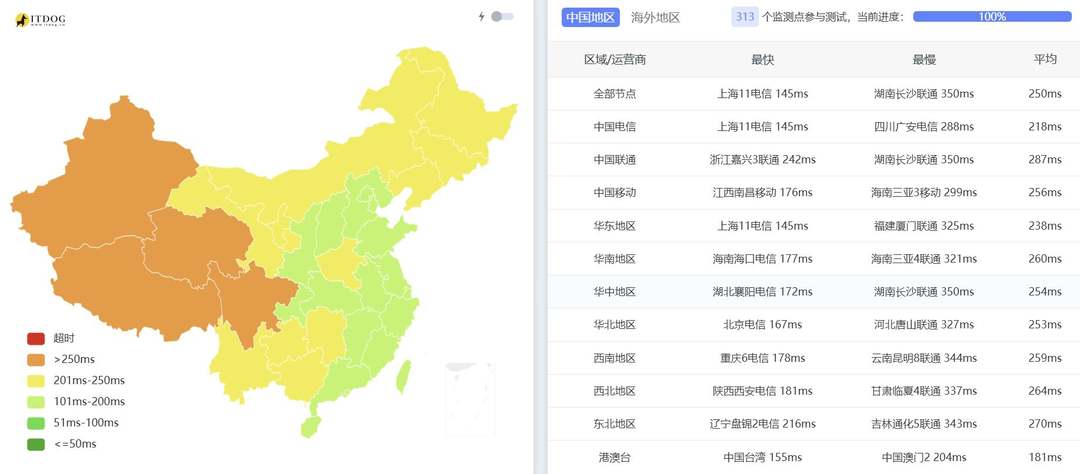Click the 港澳台 average 181ms value

[x=1045, y=457]
